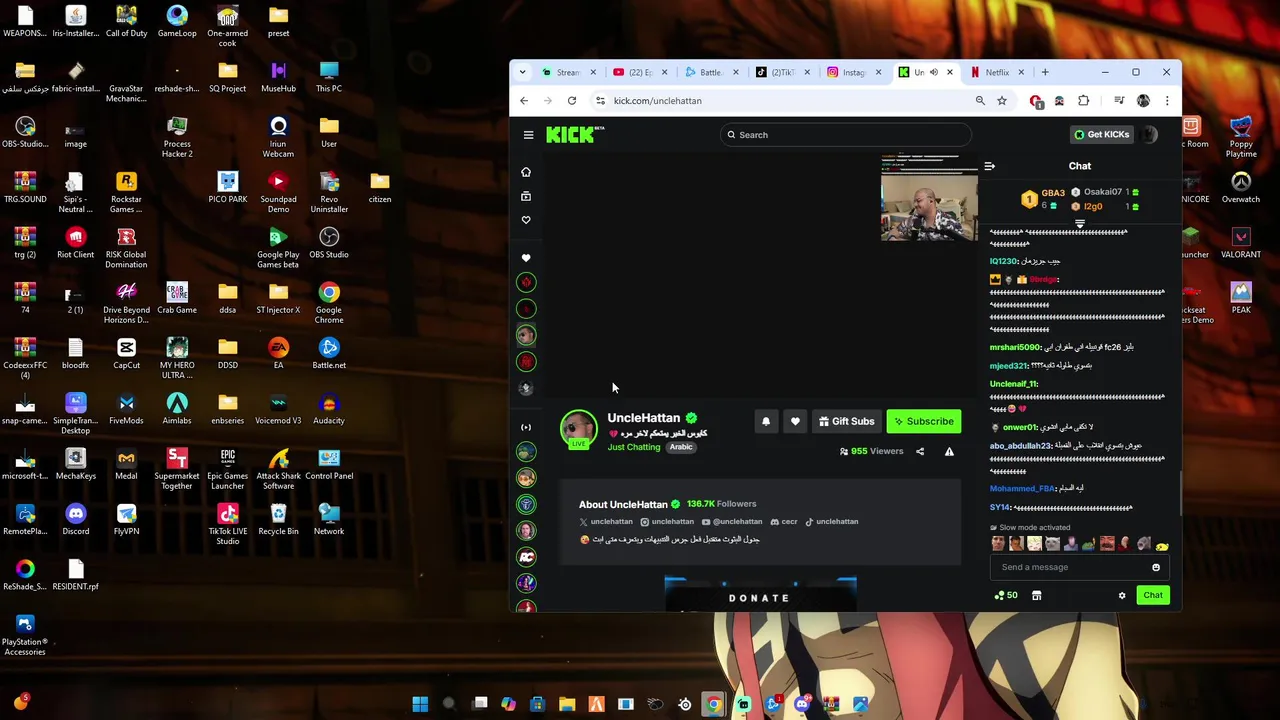Expand the recommended channels sidebar toggle icon

click(526, 428)
